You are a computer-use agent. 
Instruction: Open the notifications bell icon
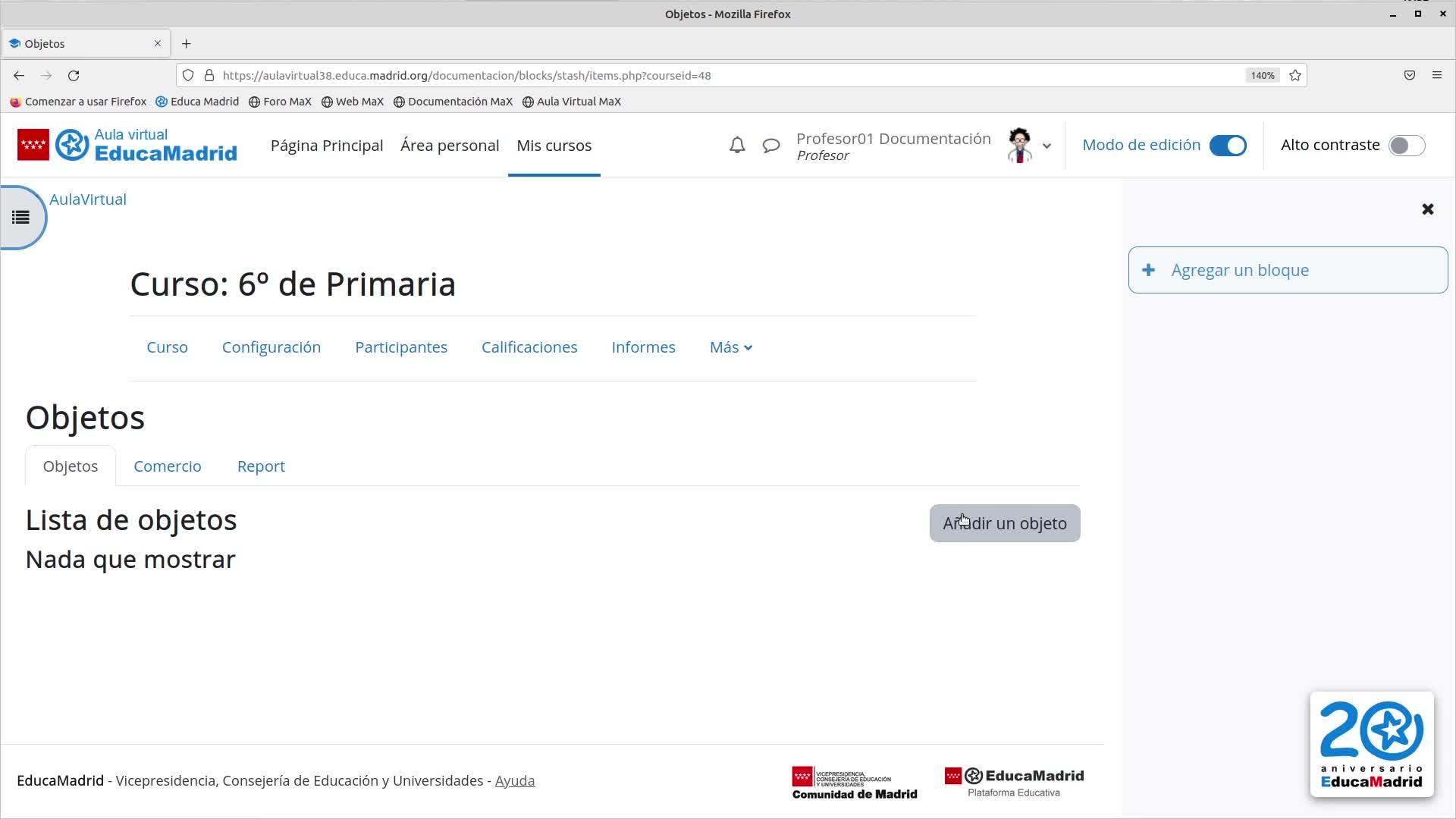coord(737,145)
